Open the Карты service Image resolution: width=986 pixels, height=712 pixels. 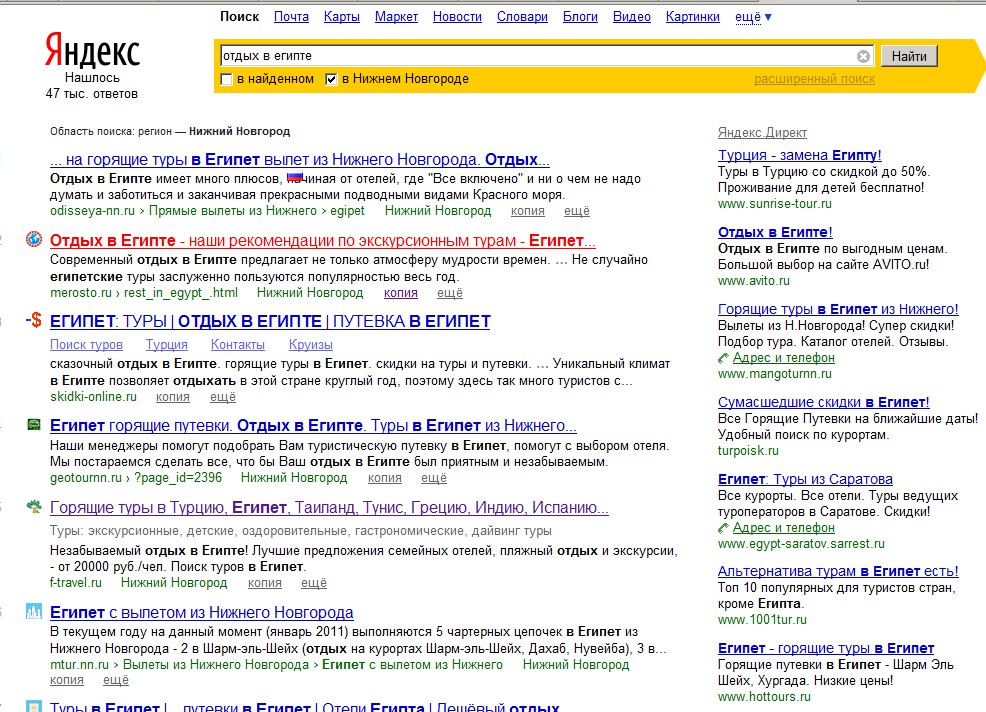pos(341,17)
